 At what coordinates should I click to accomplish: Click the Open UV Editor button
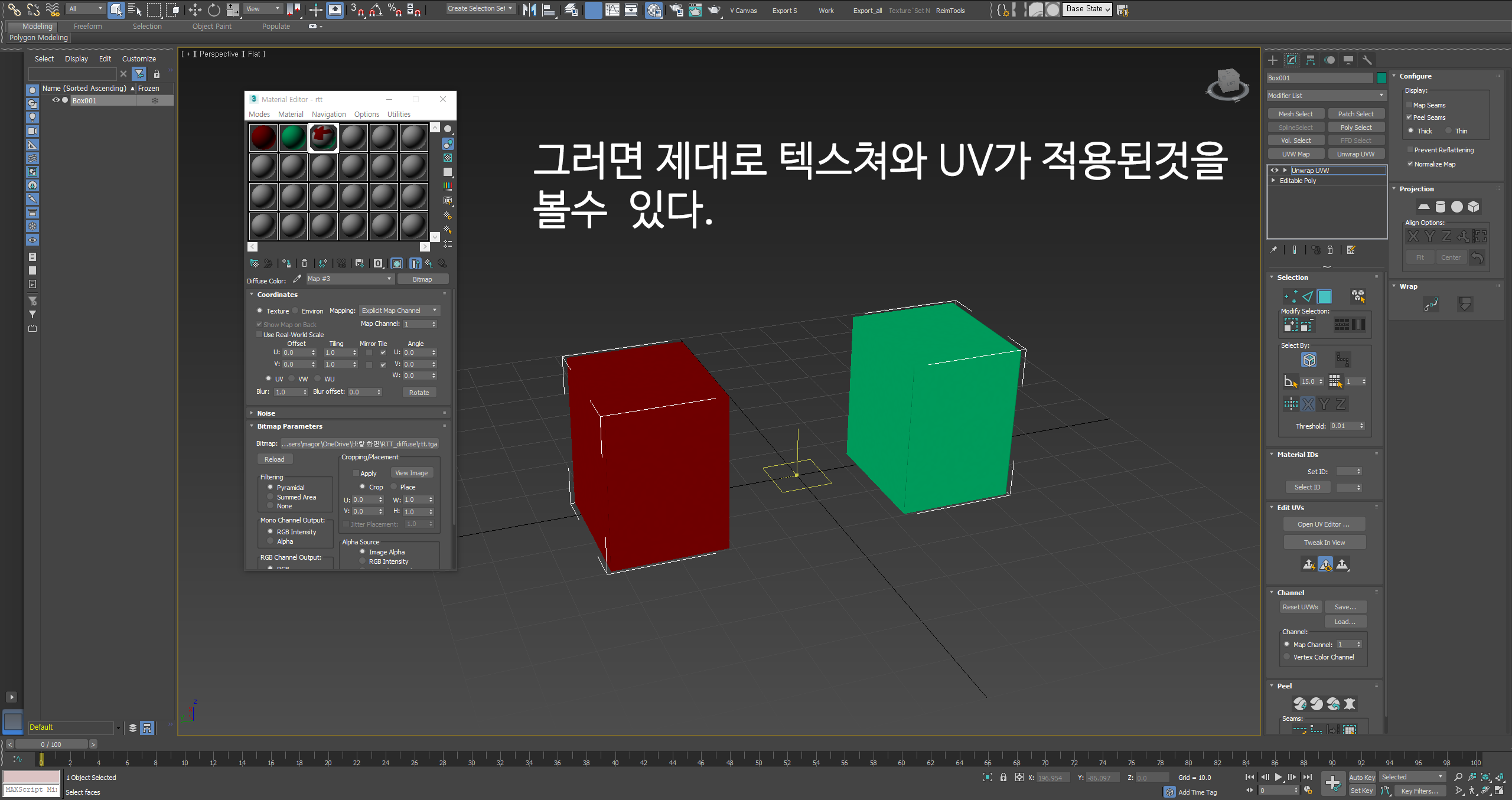1323,524
